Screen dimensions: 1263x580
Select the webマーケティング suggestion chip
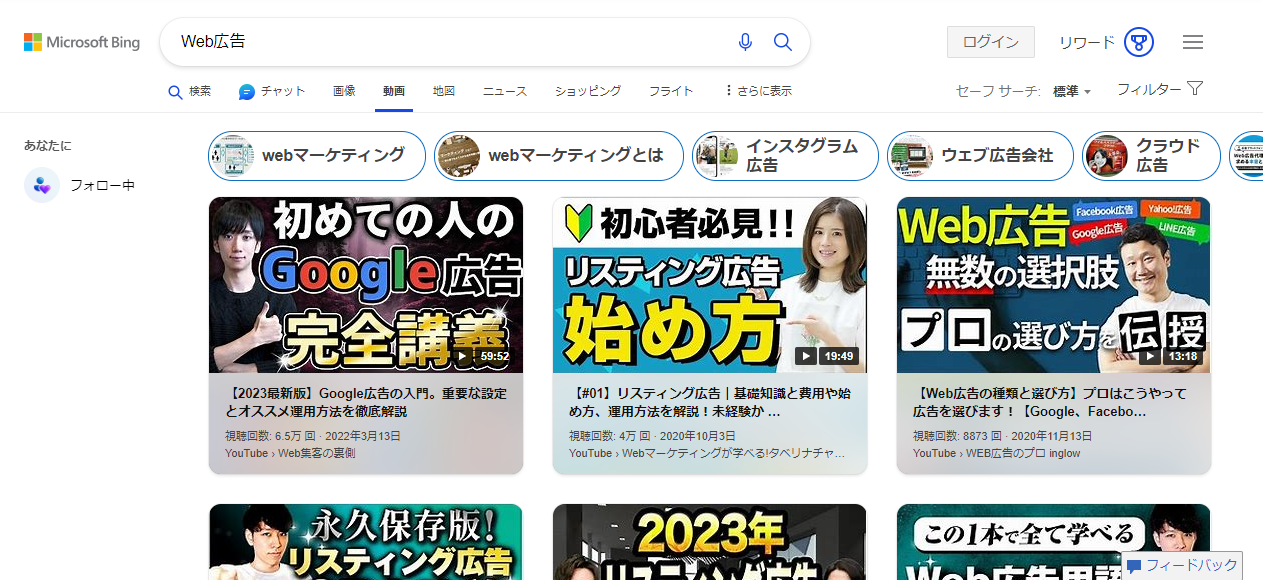click(317, 156)
